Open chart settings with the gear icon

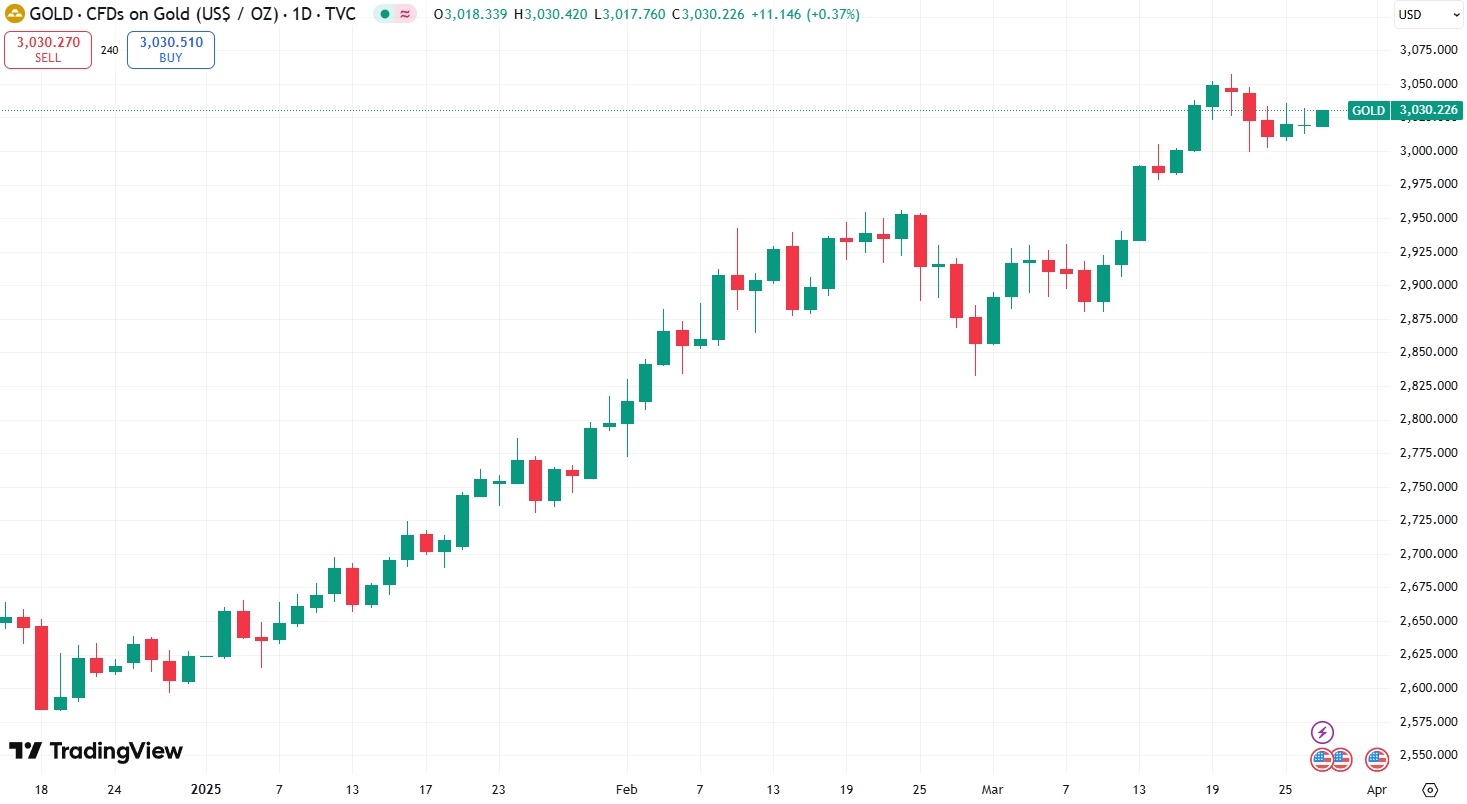pyautogui.click(x=1432, y=789)
